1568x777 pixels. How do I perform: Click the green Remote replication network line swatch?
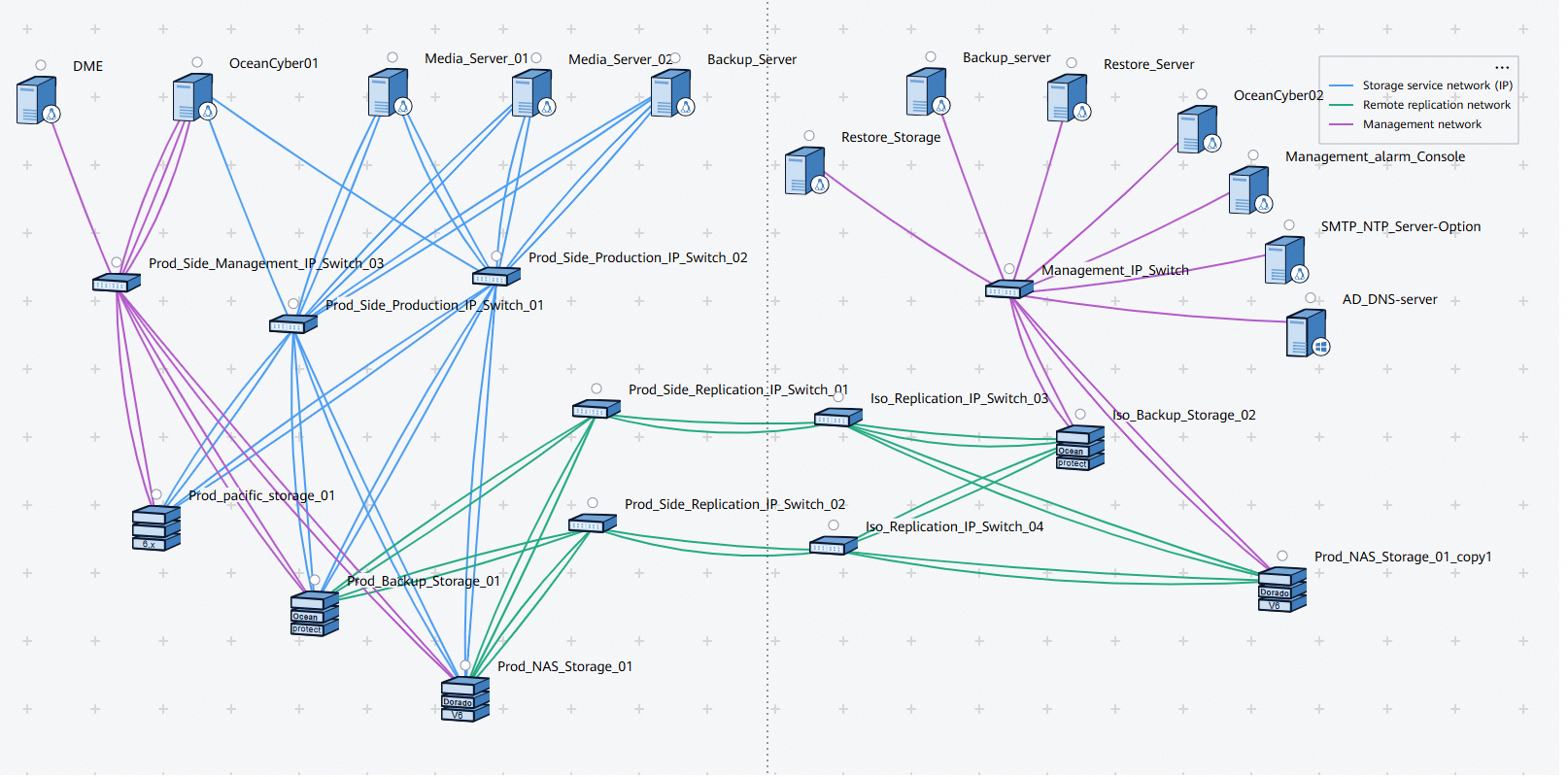click(1341, 105)
